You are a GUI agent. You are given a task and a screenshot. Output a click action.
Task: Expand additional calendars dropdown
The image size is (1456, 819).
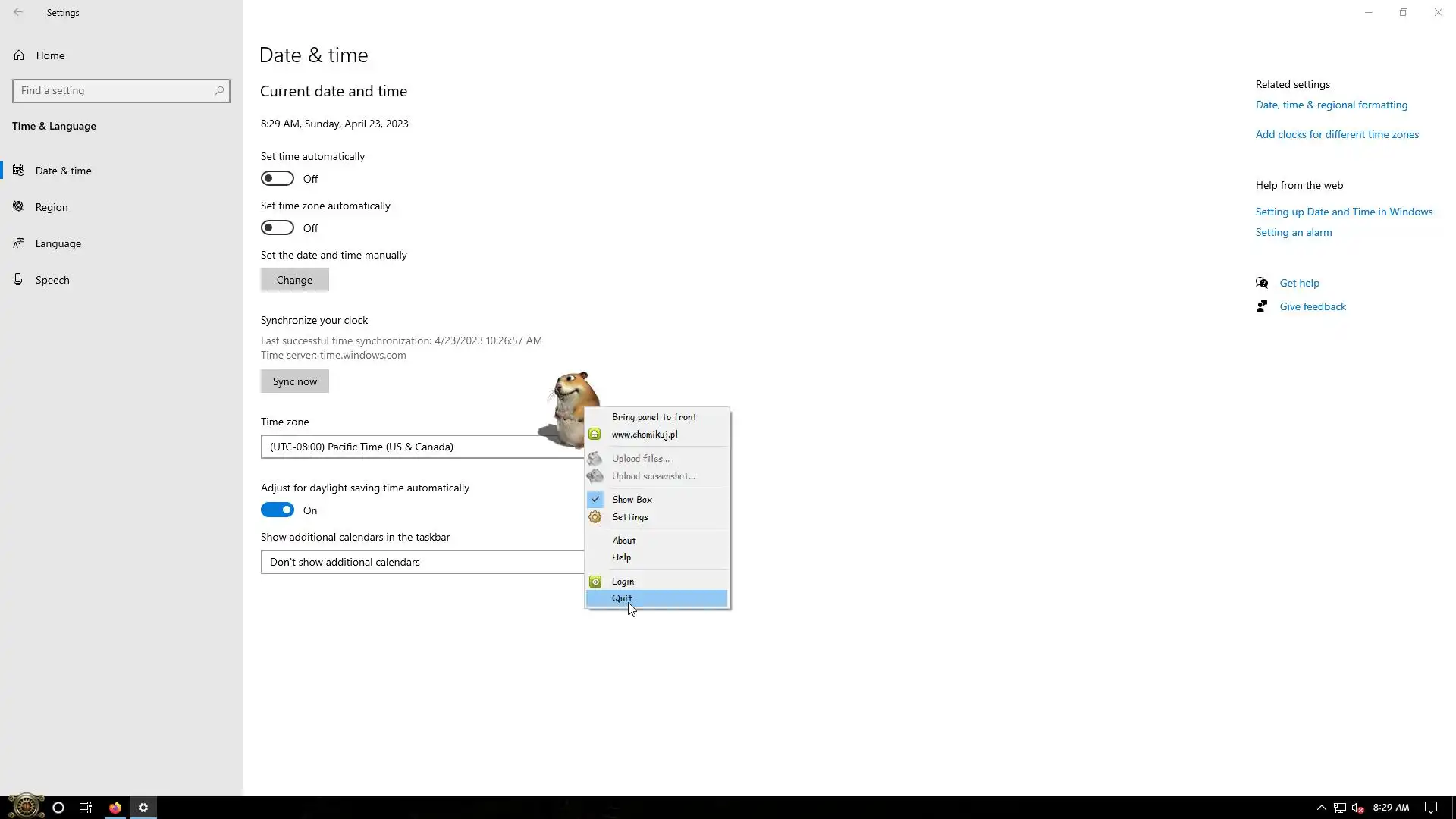422,562
